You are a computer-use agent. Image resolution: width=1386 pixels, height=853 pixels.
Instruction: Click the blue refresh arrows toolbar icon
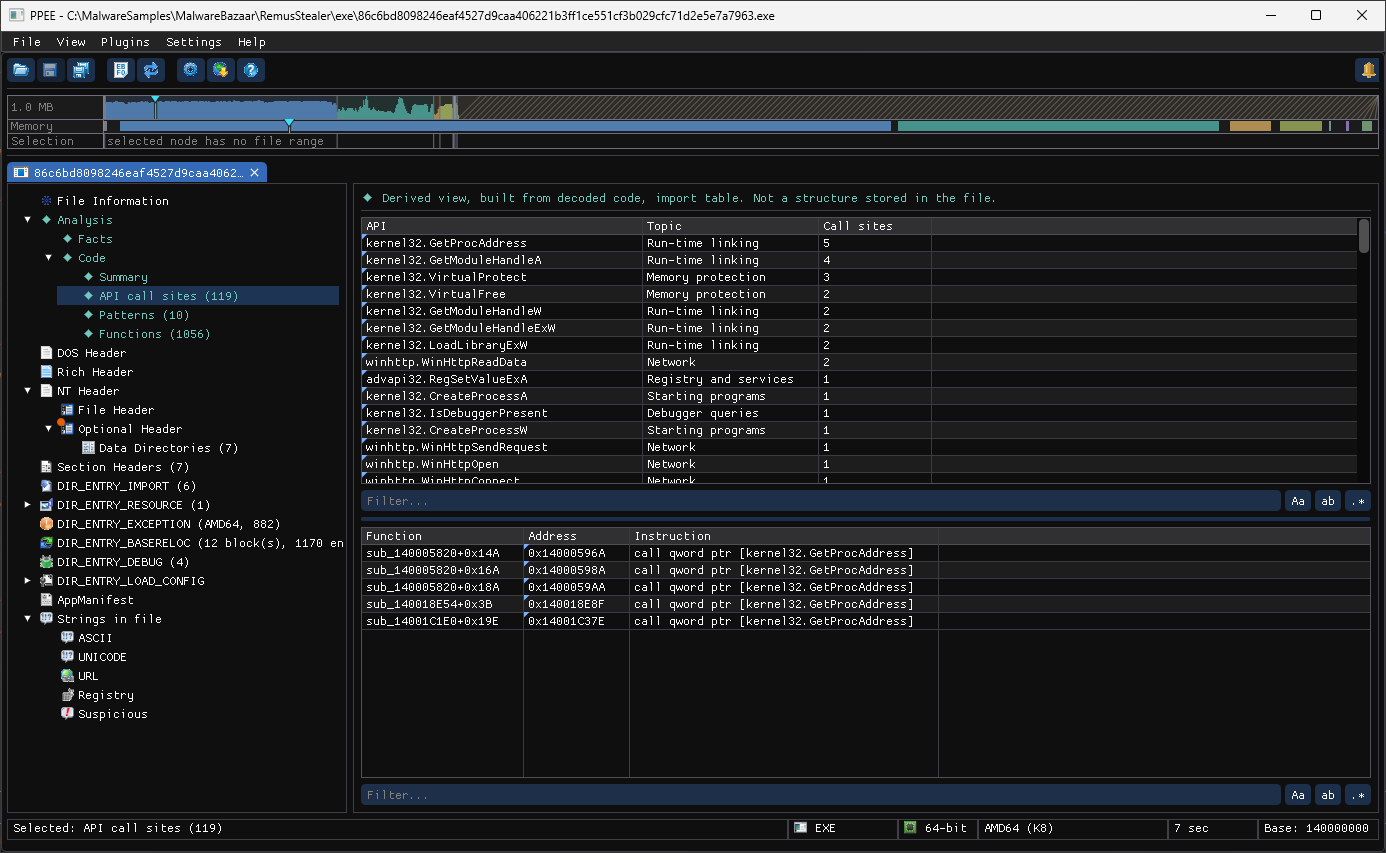pos(151,70)
